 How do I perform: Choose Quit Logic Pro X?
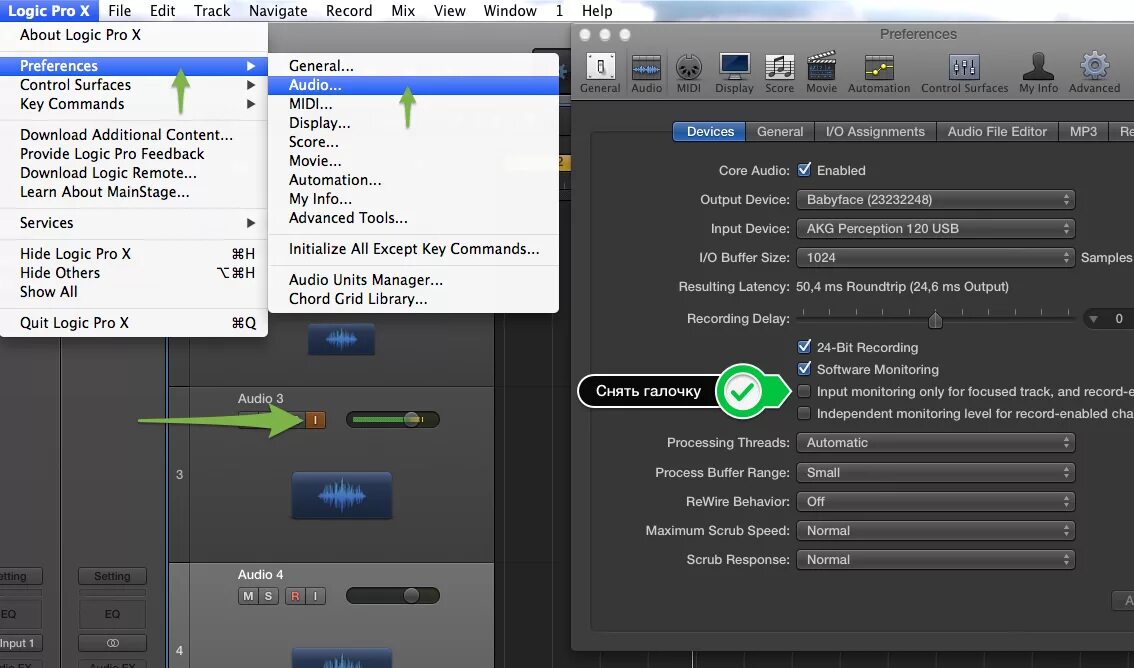(x=134, y=322)
